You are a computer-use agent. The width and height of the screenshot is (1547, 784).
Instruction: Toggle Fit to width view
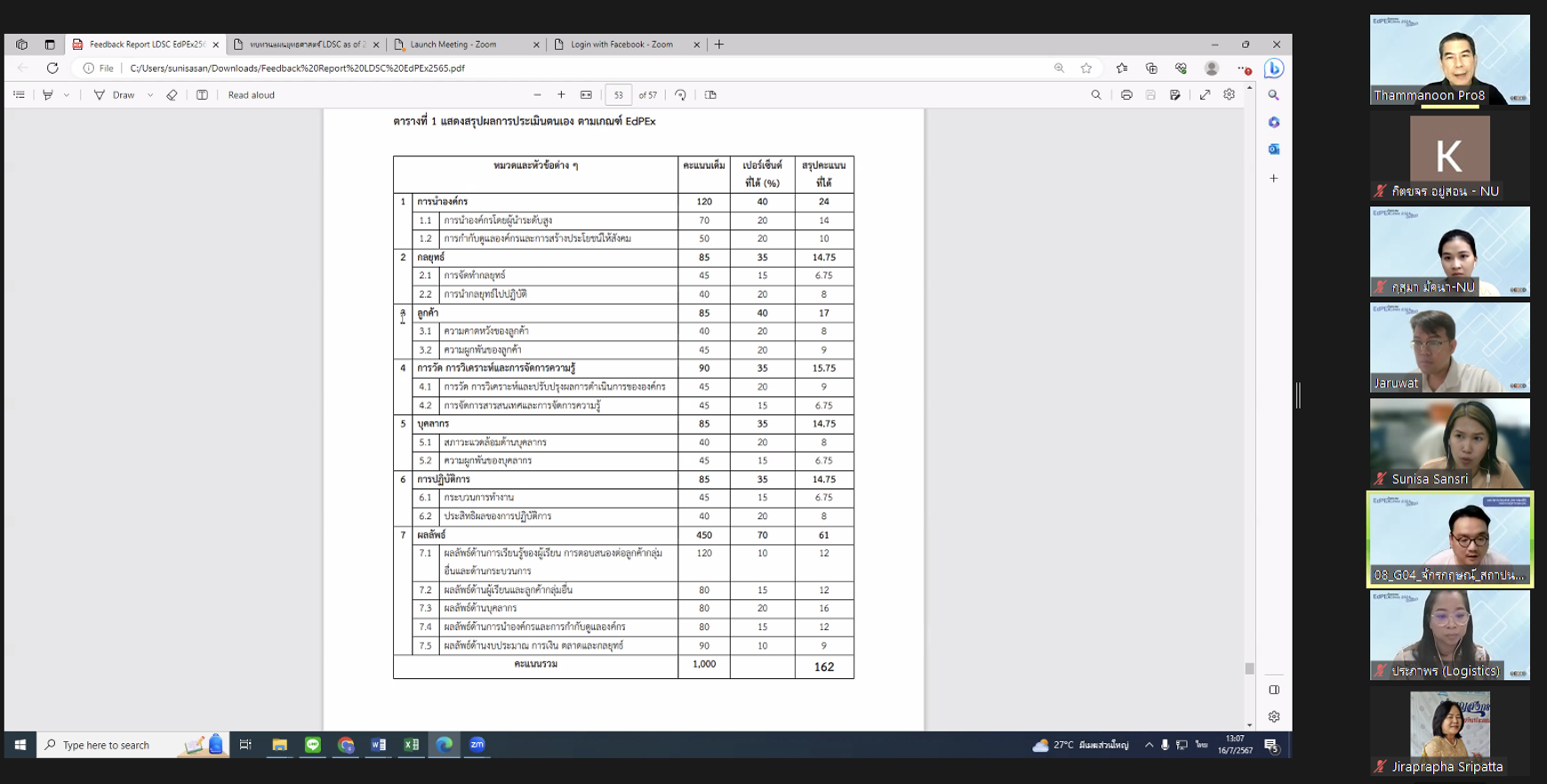tap(586, 95)
